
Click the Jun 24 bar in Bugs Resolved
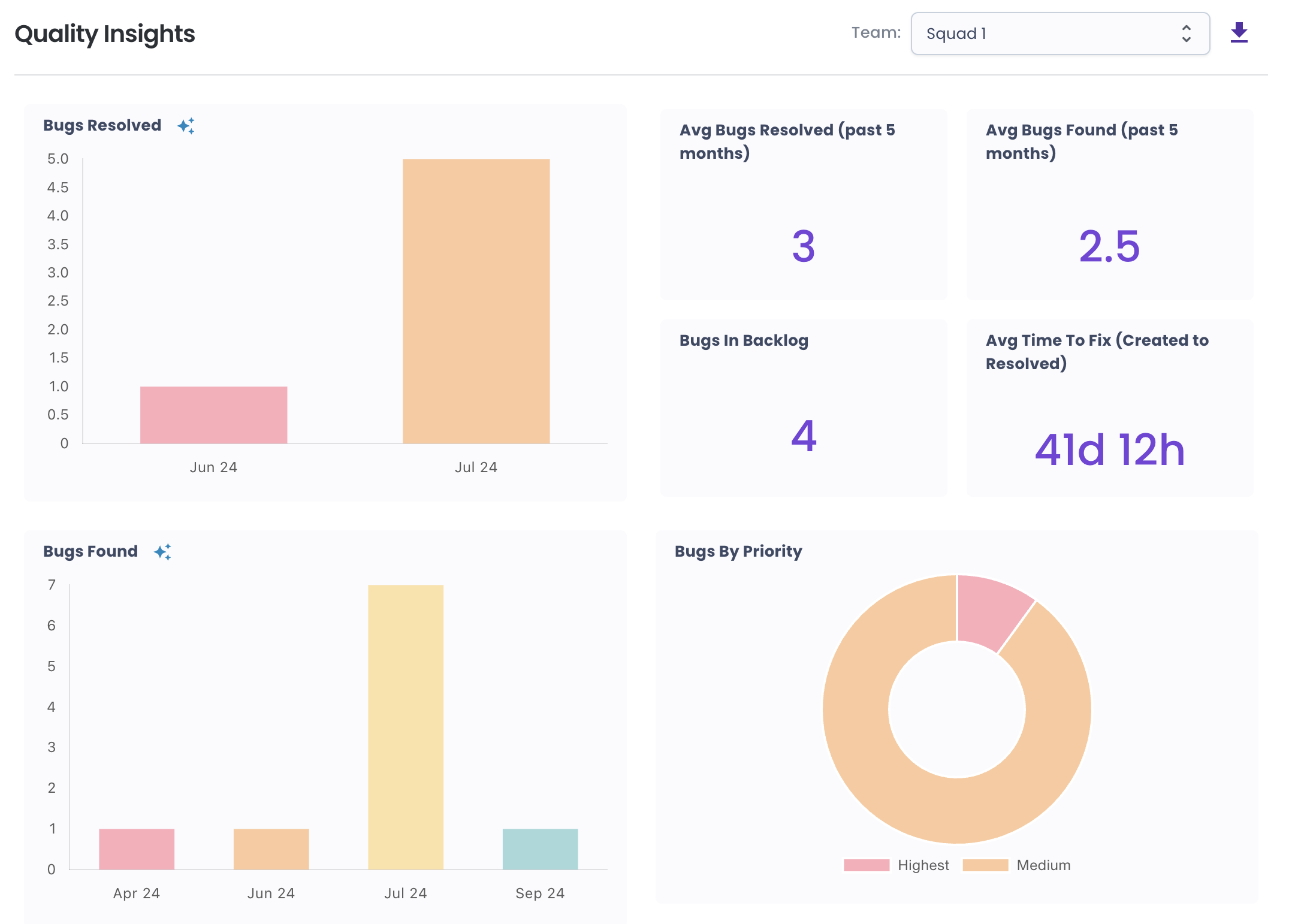(x=213, y=415)
